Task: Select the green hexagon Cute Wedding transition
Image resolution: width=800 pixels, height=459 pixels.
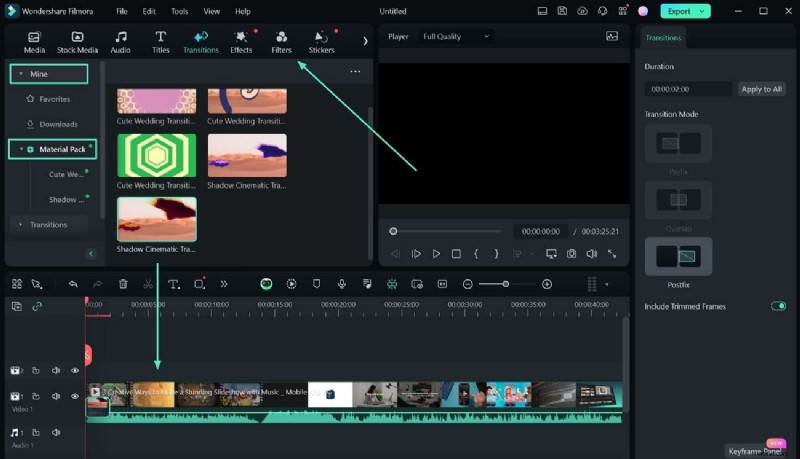Action: point(157,156)
